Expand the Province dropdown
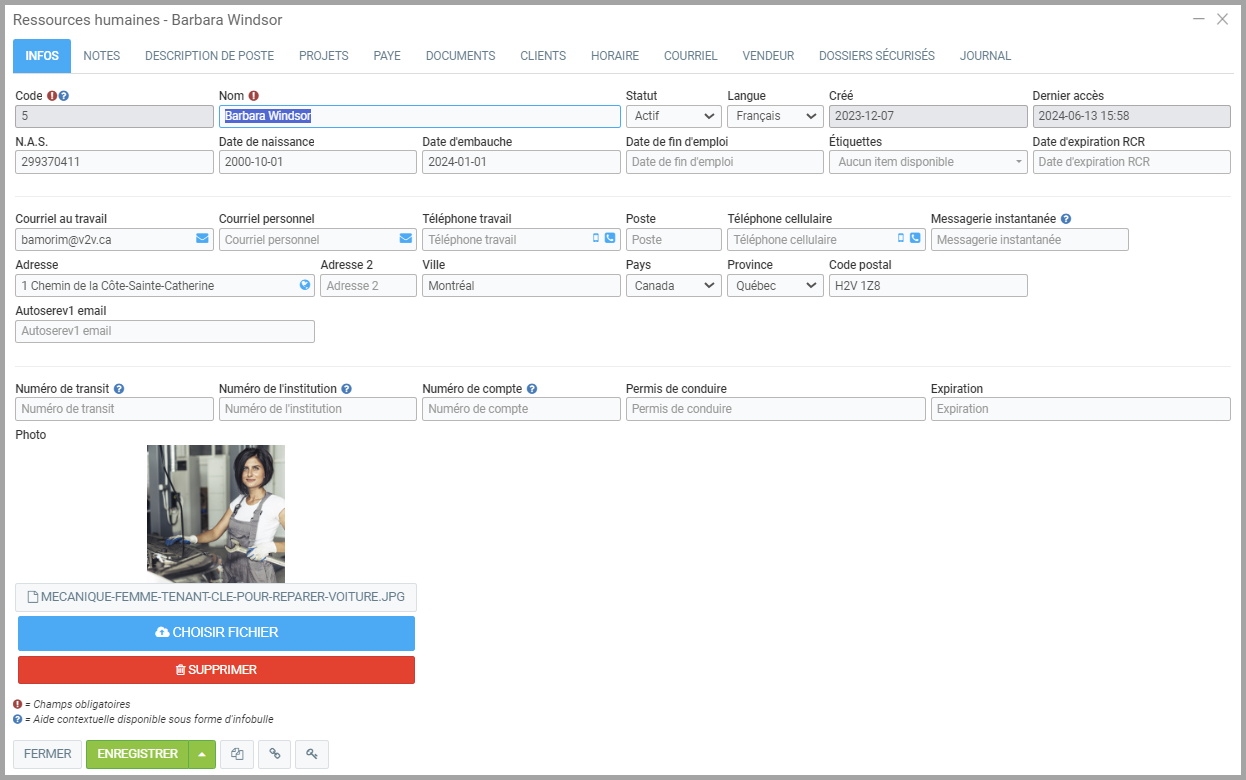 (x=775, y=286)
